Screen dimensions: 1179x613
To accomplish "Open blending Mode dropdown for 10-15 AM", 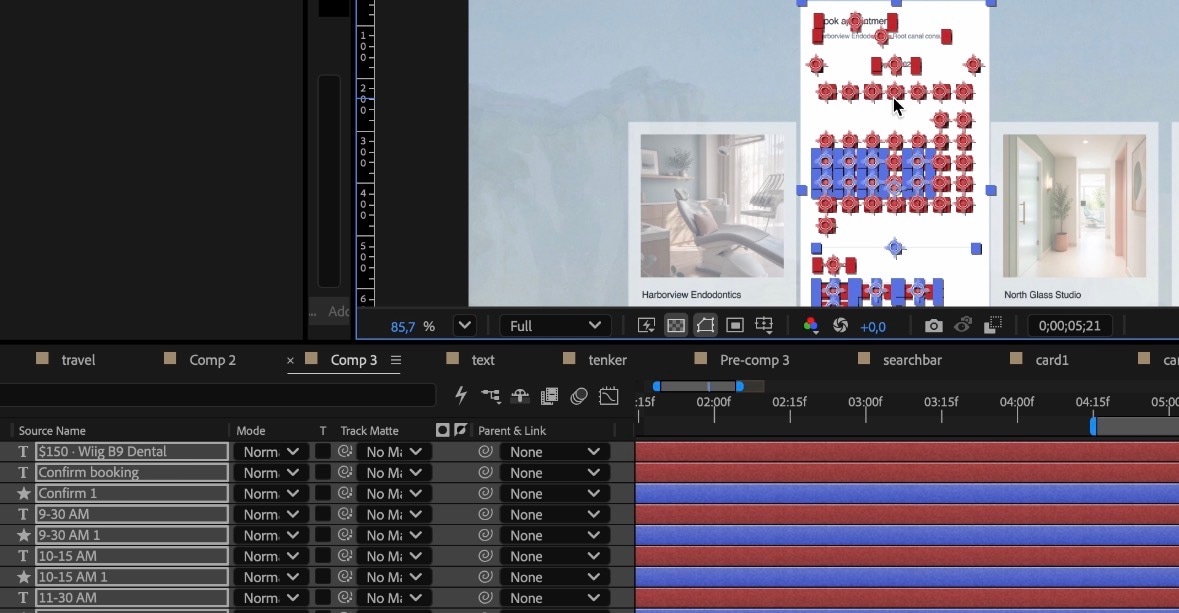I will click(x=271, y=556).
